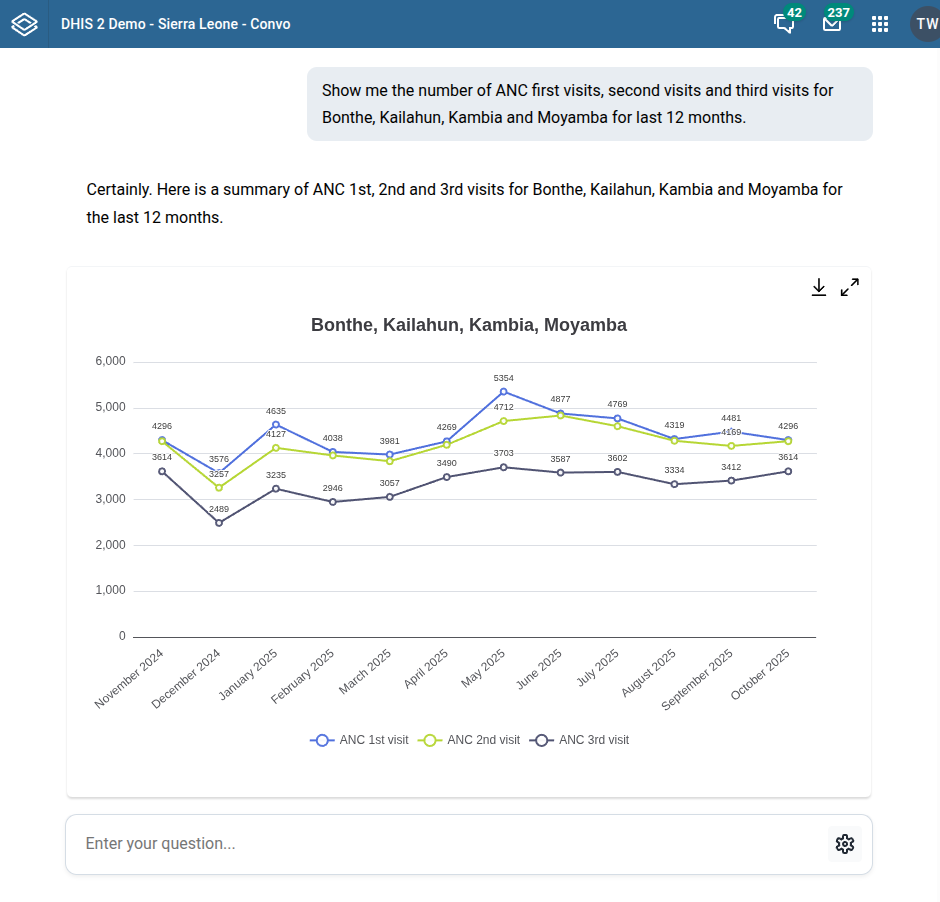Open settings gear in question box
This screenshot has width=940, height=902.
click(845, 844)
